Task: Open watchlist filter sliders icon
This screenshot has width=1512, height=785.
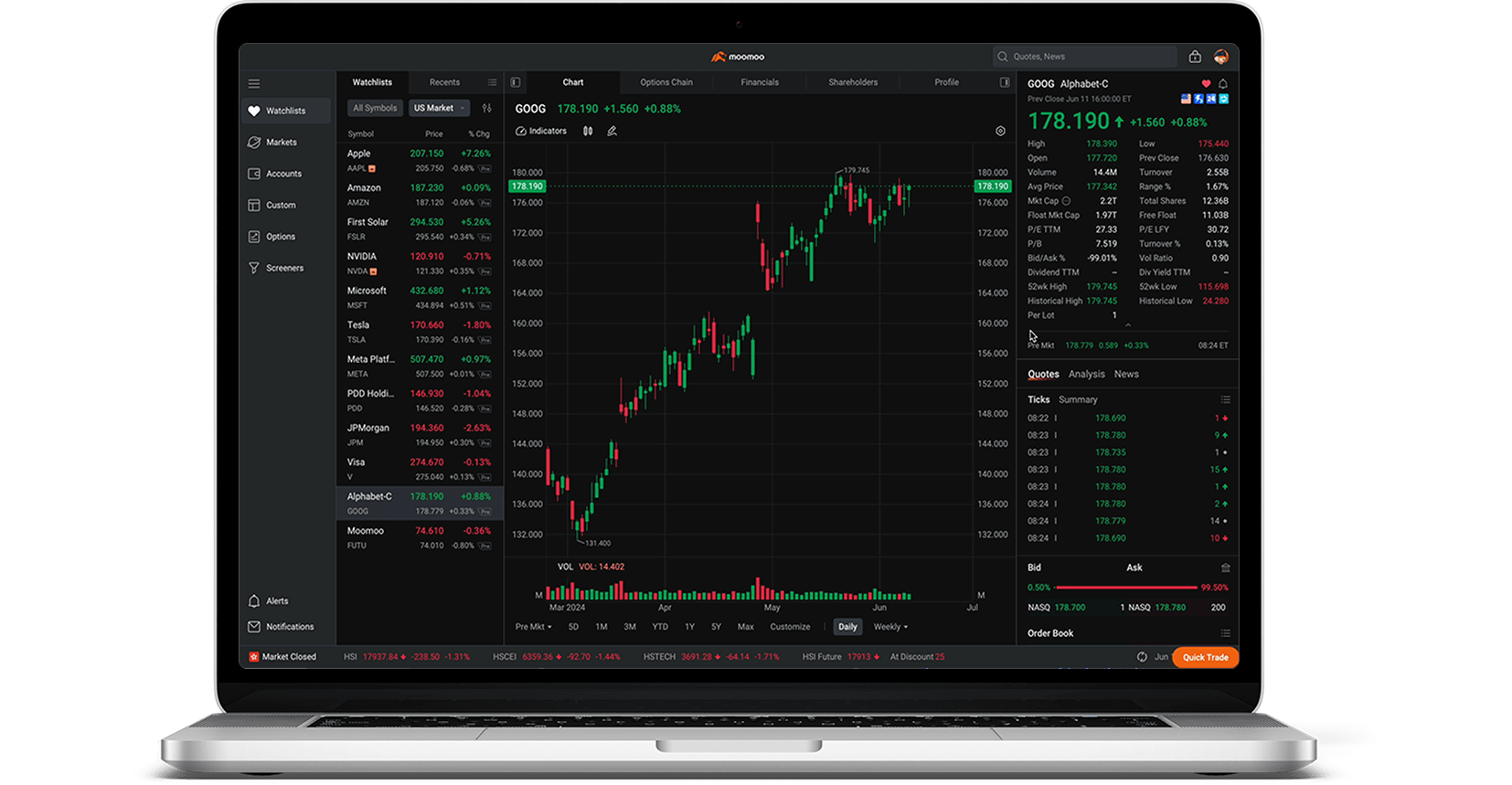Action: click(486, 108)
